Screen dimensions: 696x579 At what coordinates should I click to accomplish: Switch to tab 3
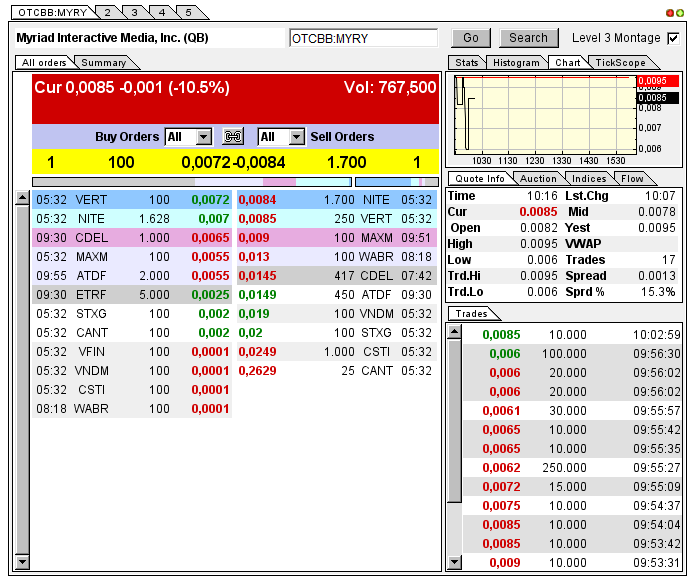click(x=134, y=12)
